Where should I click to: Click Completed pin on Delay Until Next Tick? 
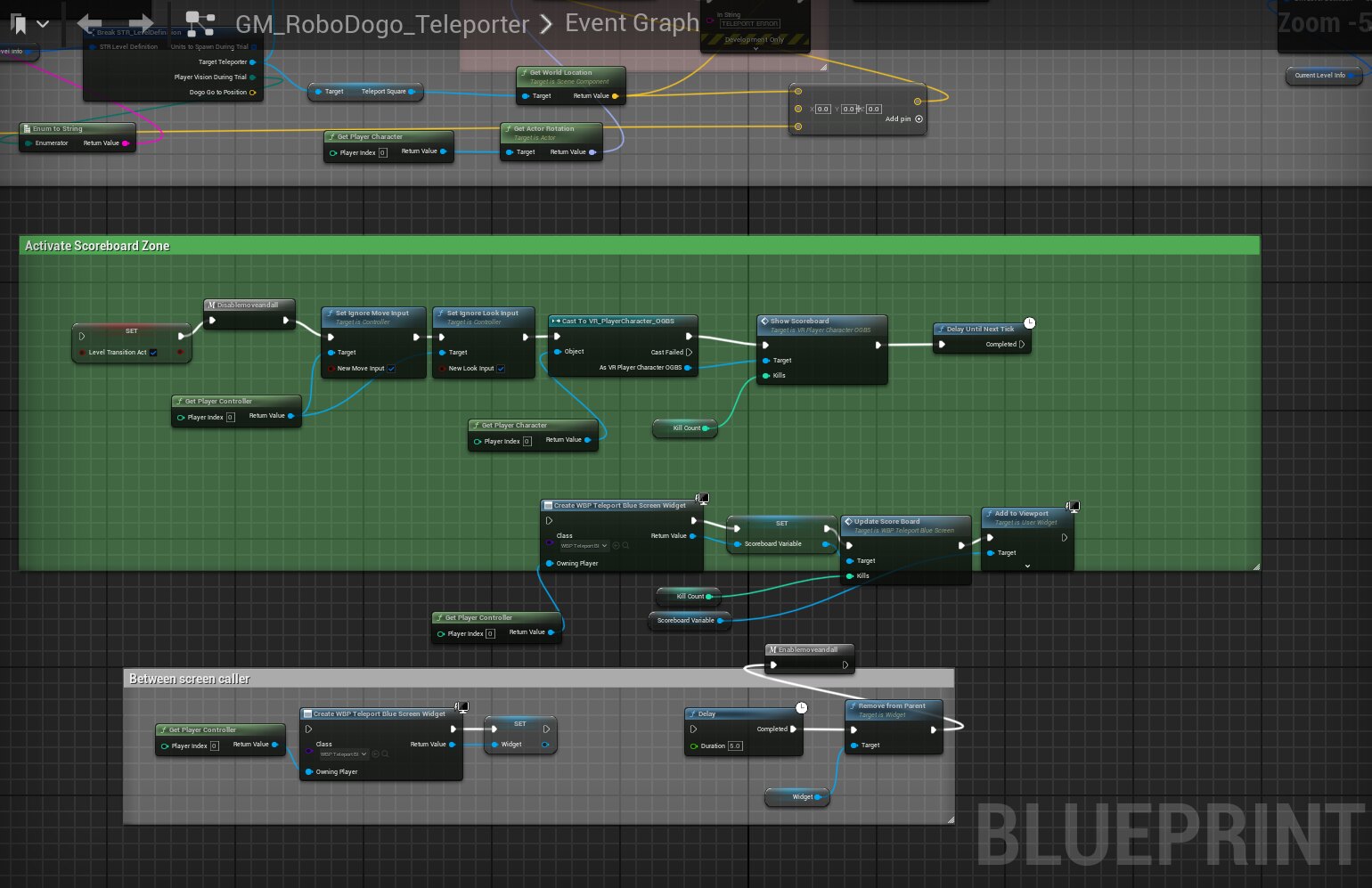pyautogui.click(x=1022, y=345)
